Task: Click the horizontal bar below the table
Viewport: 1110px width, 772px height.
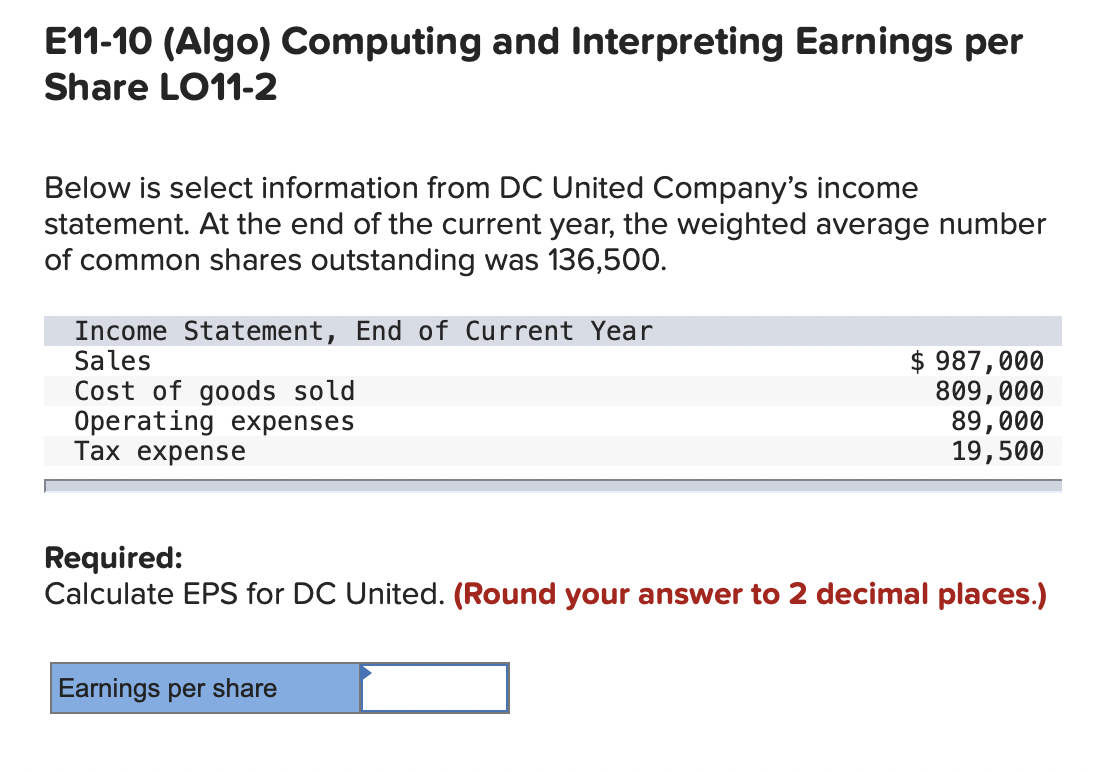Action: (553, 487)
